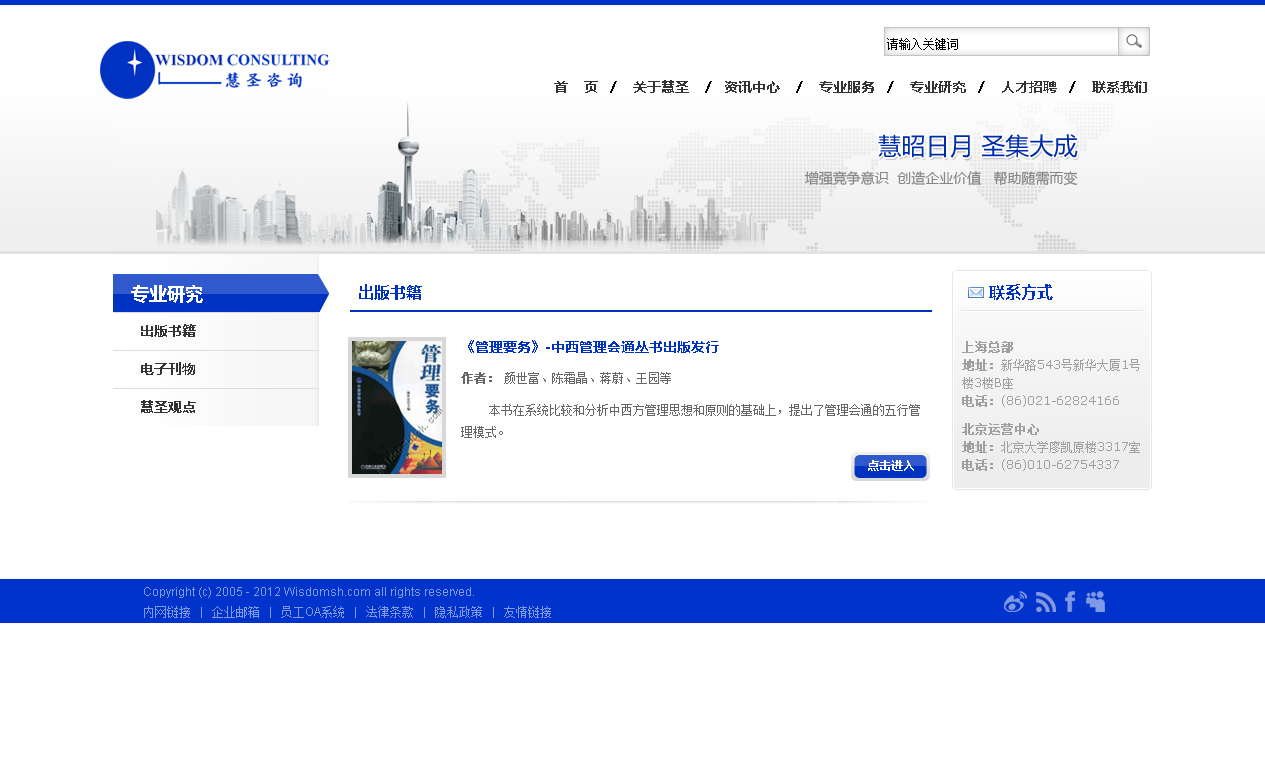Screen dimensions: 1265x784
Task: Click the envelope icon beside 联系方式
Action: click(x=975, y=293)
